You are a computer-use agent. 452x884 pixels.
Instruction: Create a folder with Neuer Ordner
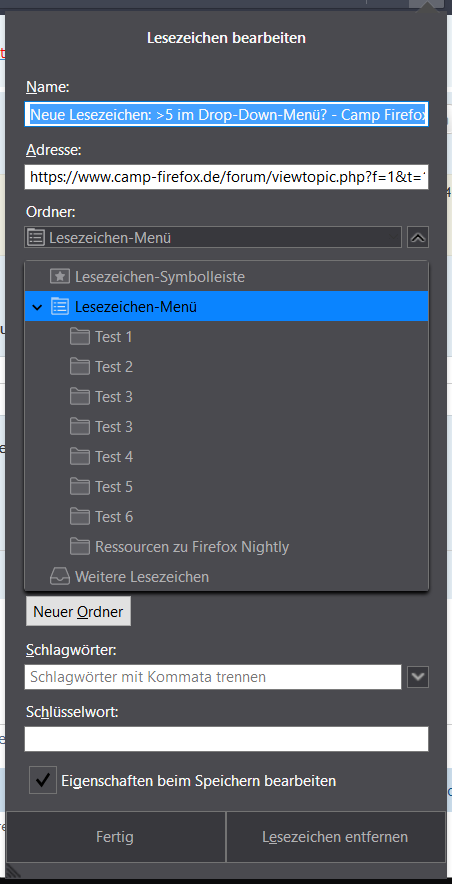click(x=78, y=611)
